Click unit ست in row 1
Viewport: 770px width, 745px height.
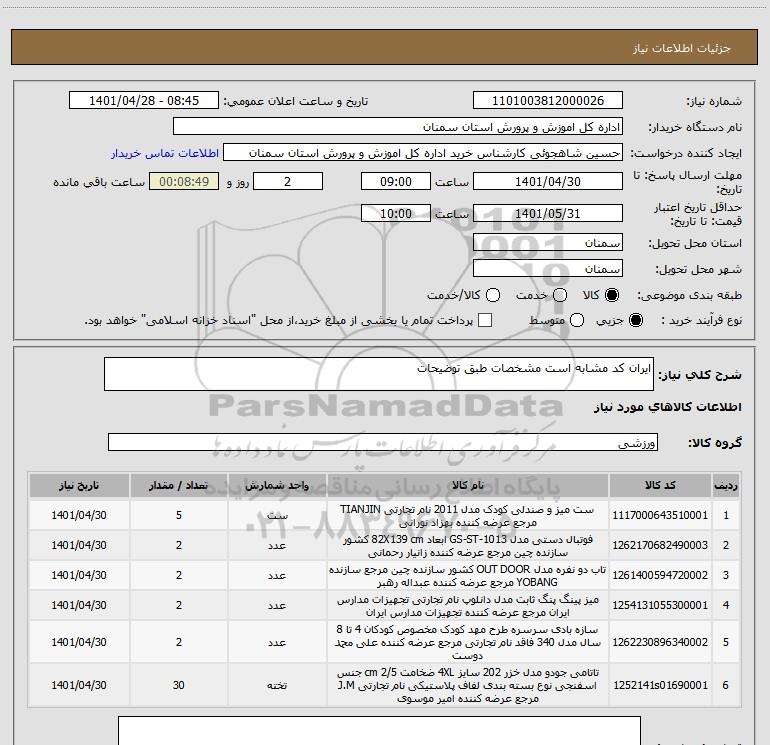277,516
